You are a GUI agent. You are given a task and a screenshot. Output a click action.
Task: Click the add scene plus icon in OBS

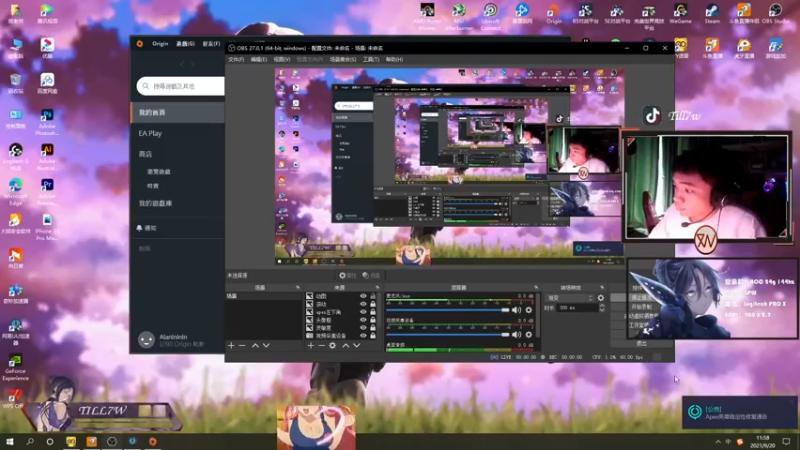tap(231, 345)
